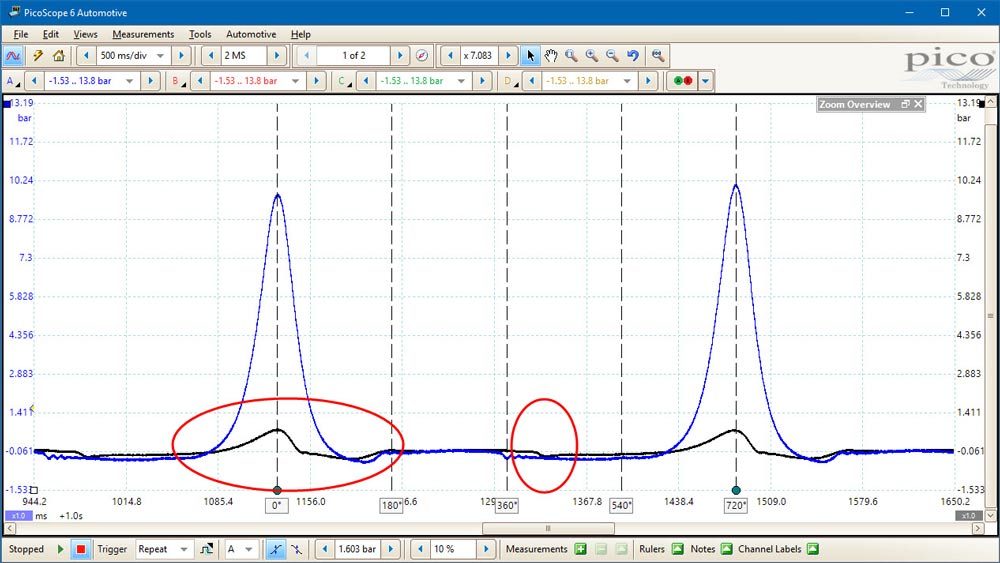Open the buffer navigator compass icon
The image size is (1000, 563).
click(x=422, y=55)
